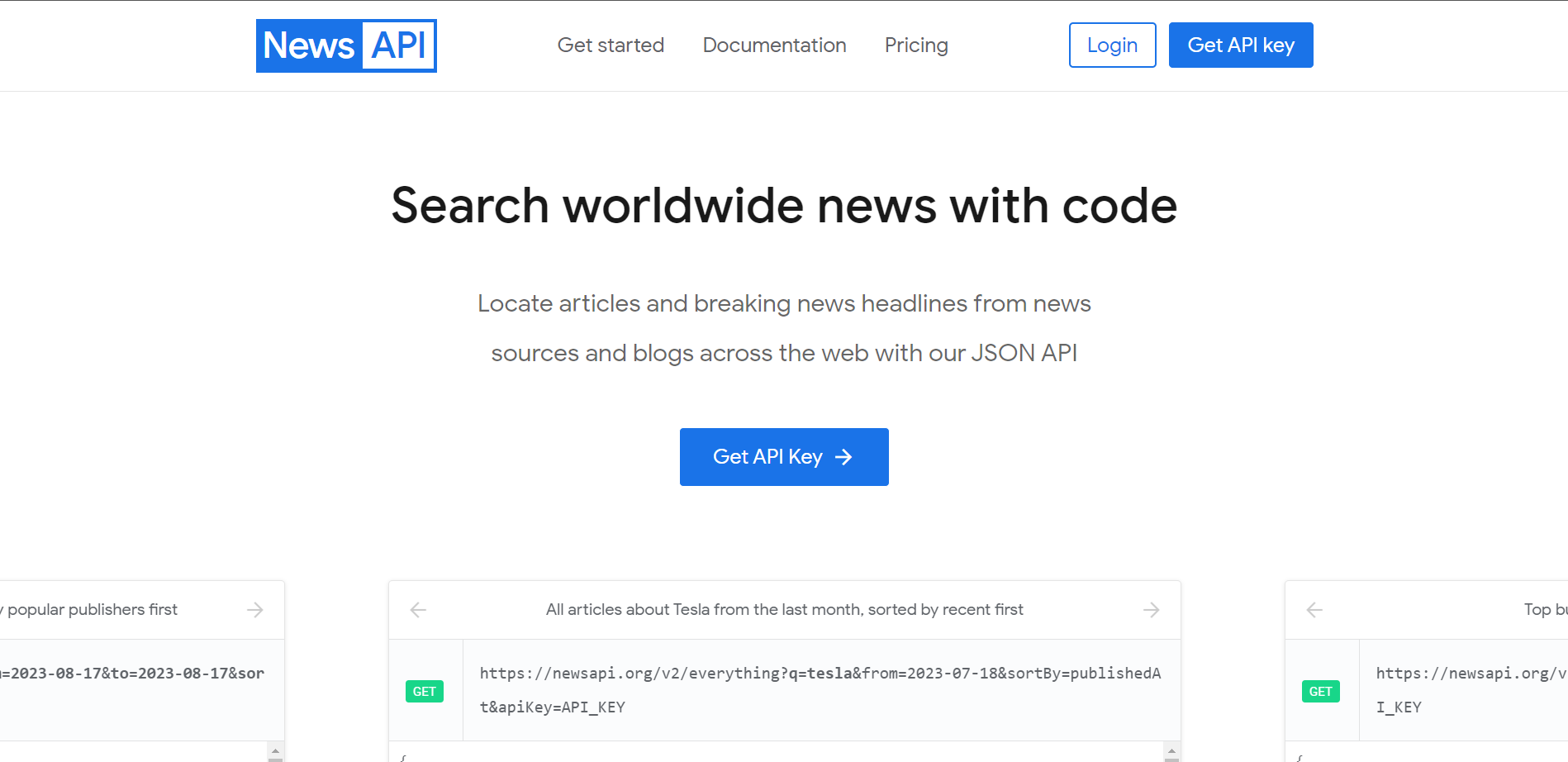Click the Login button

pos(1112,45)
